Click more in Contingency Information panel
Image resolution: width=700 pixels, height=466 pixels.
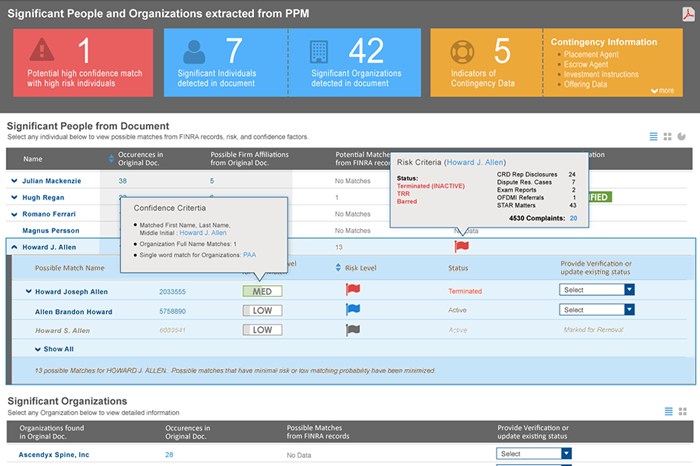(x=662, y=90)
